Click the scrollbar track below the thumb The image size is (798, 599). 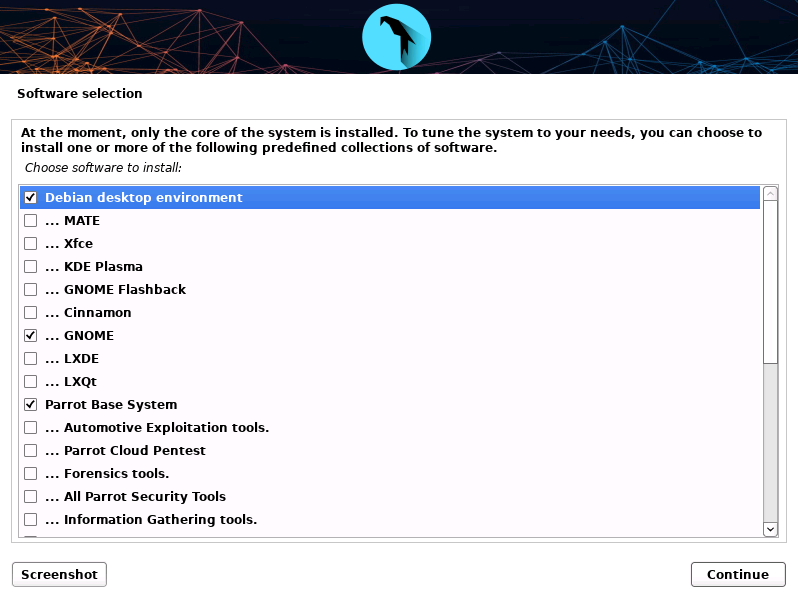[771, 443]
